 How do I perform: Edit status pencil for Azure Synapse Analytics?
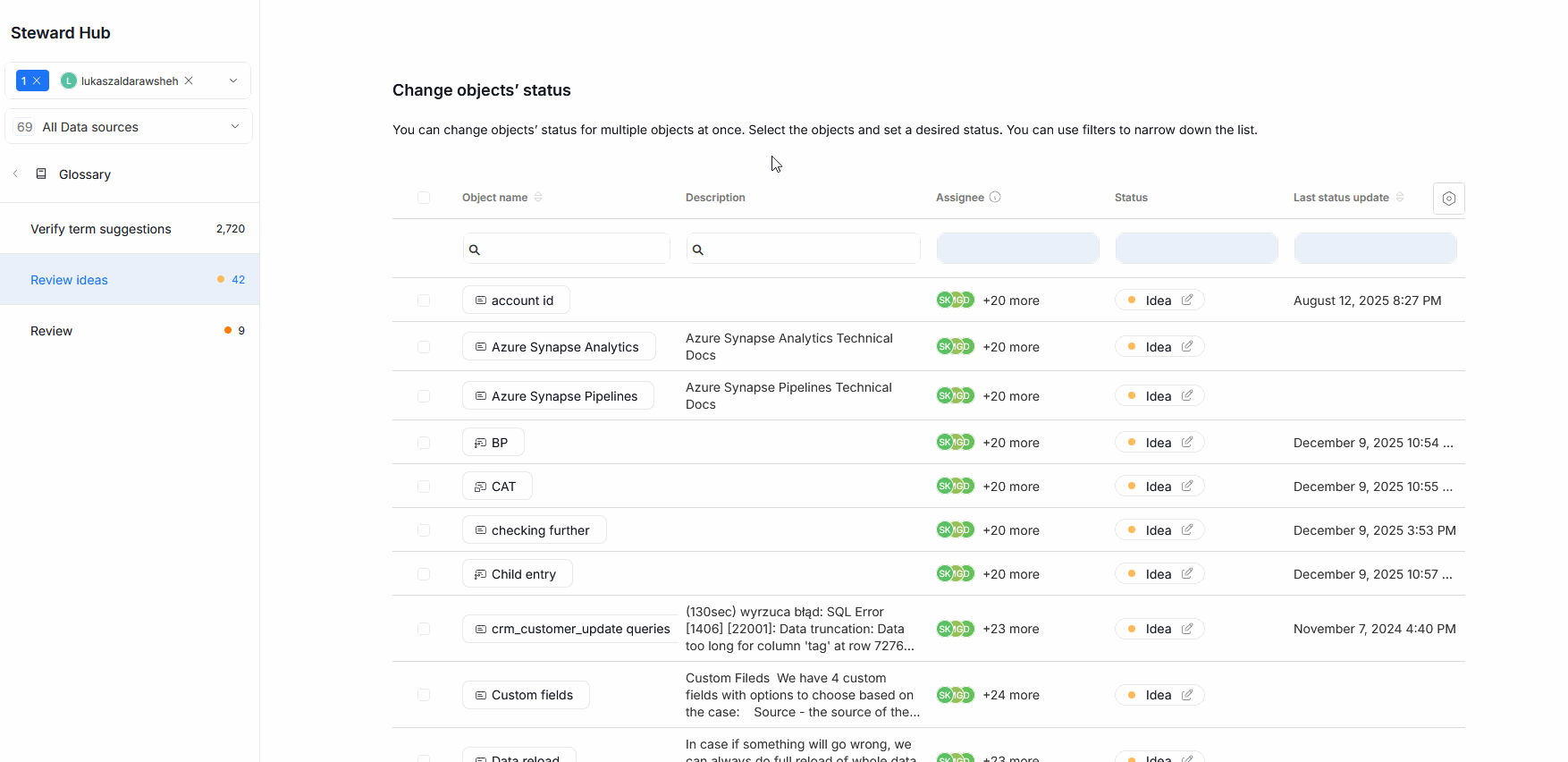pyautogui.click(x=1187, y=346)
